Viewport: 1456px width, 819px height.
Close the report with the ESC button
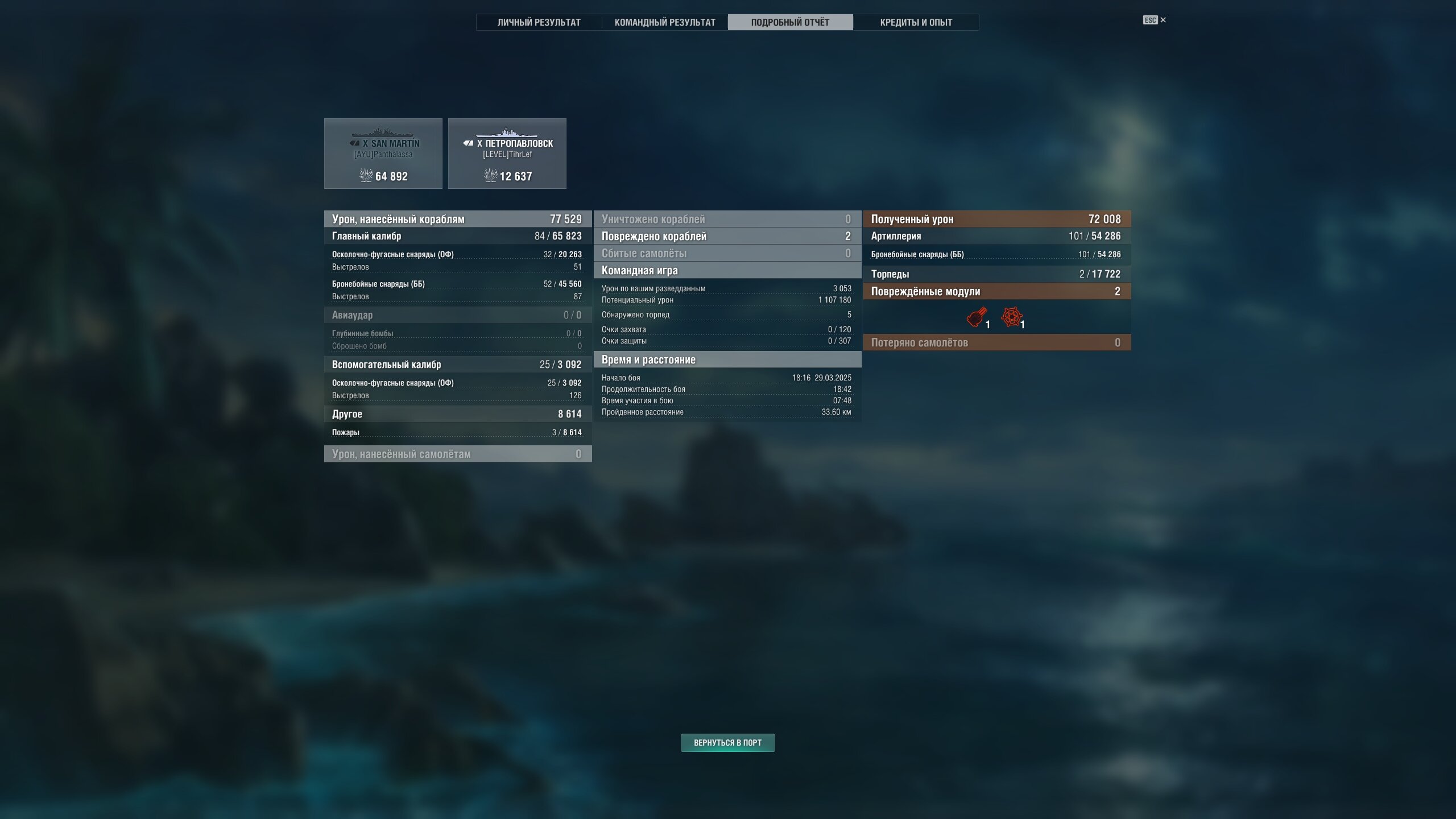1155,20
